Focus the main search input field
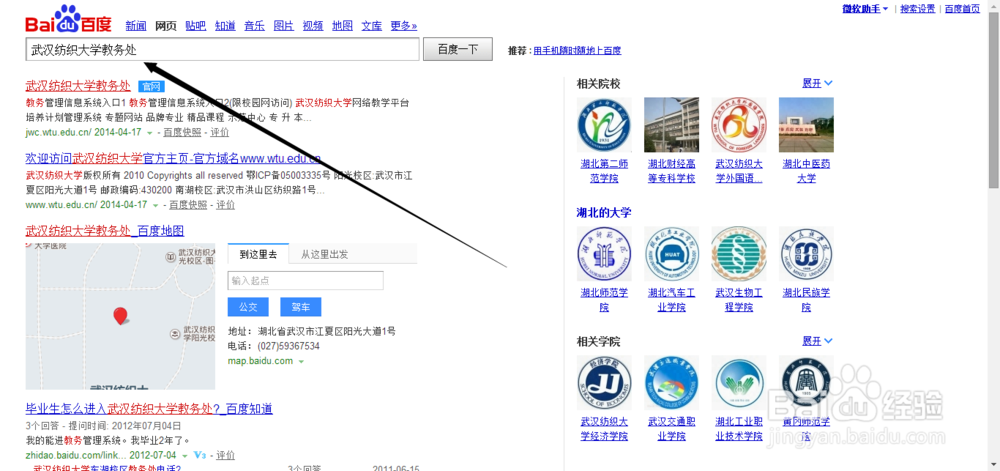This screenshot has height=471, width=1000. (223, 50)
